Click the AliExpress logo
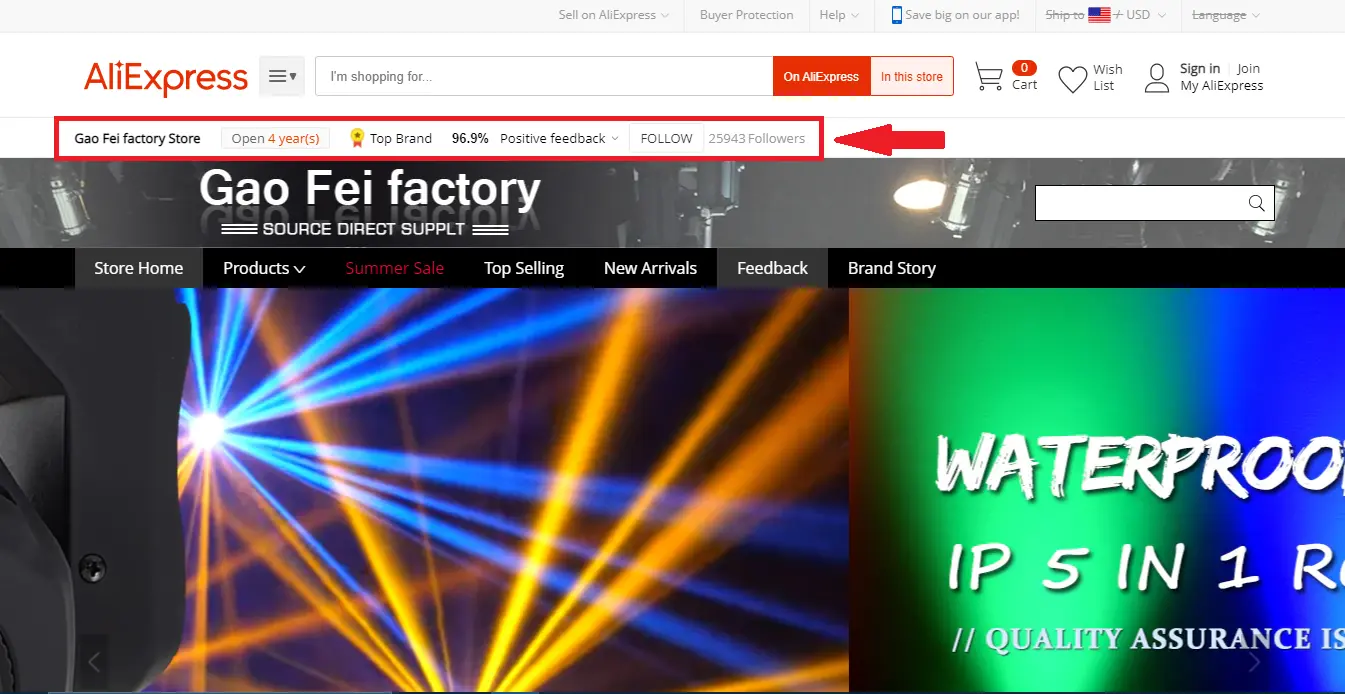This screenshot has width=1345, height=694. [x=165, y=77]
